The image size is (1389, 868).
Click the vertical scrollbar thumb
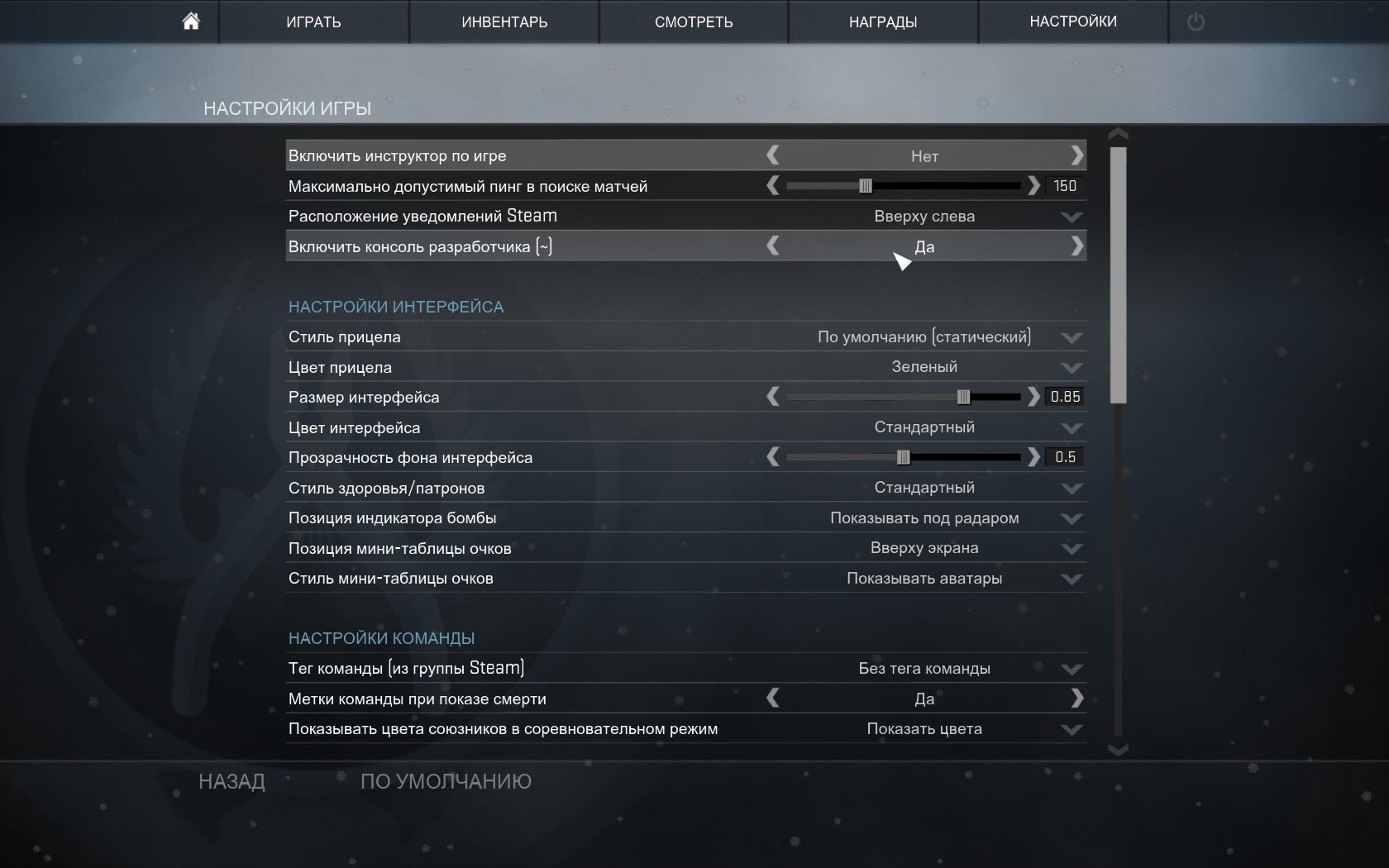click(x=1118, y=273)
